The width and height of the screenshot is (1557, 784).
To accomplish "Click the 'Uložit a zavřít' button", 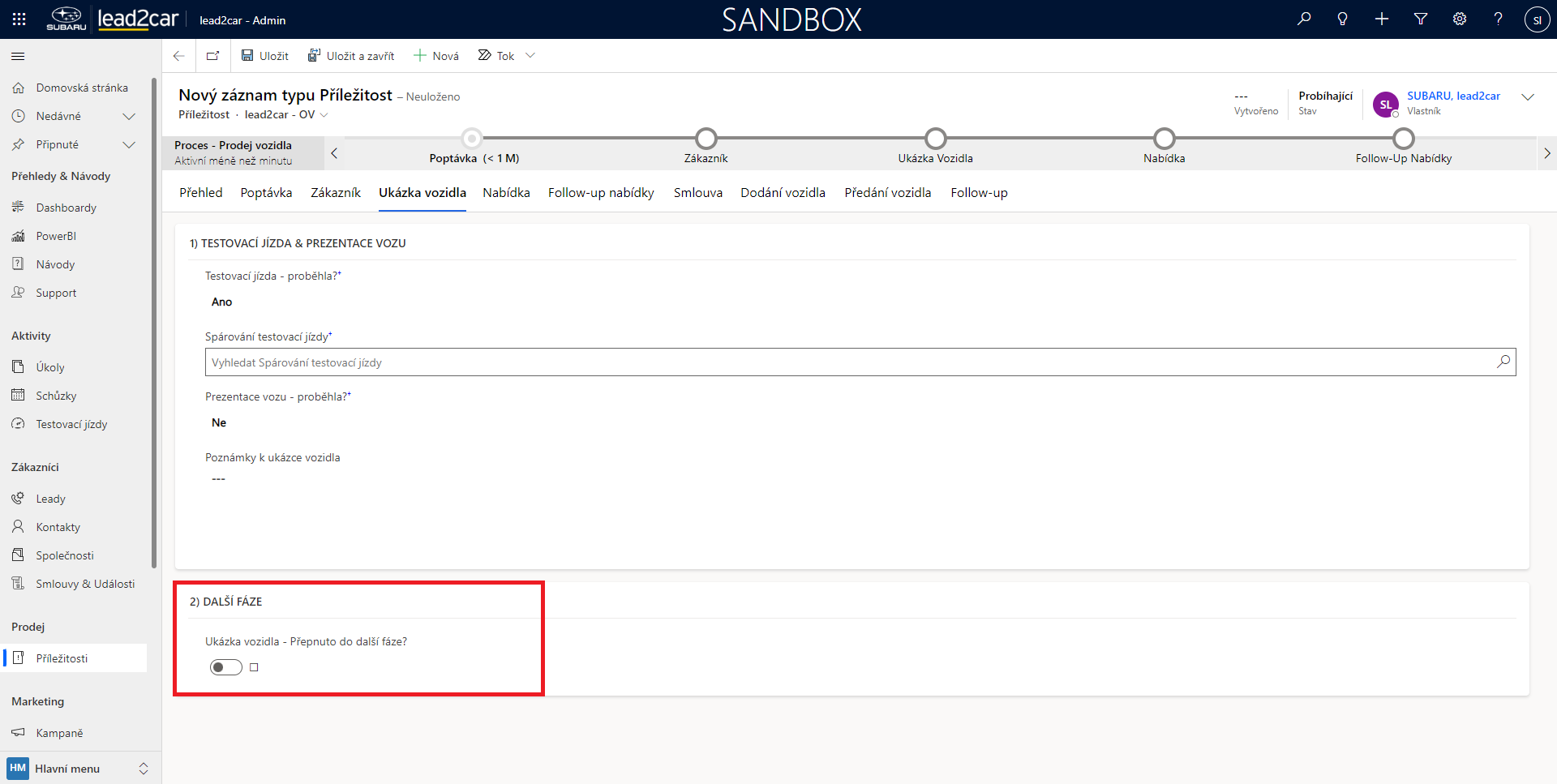I will click(x=351, y=56).
